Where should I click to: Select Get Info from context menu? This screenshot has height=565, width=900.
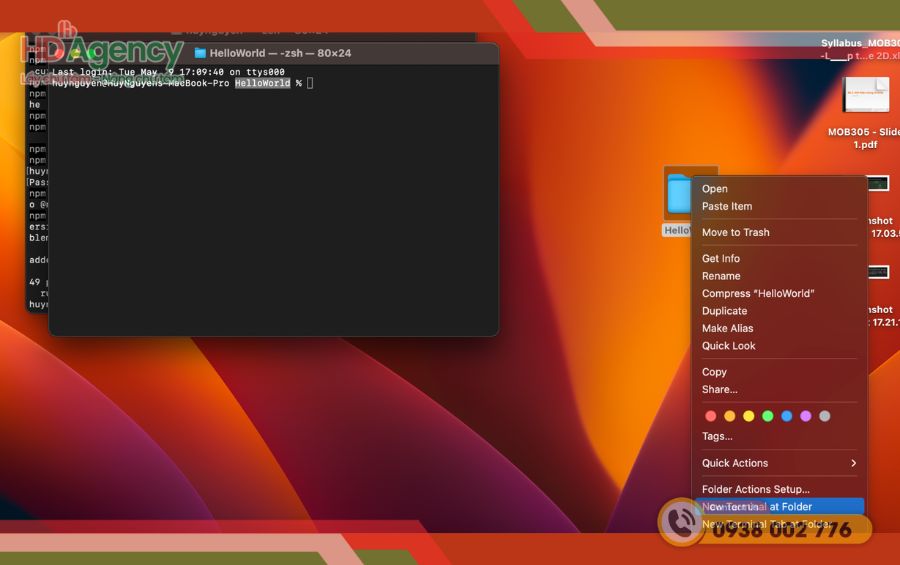(721, 259)
